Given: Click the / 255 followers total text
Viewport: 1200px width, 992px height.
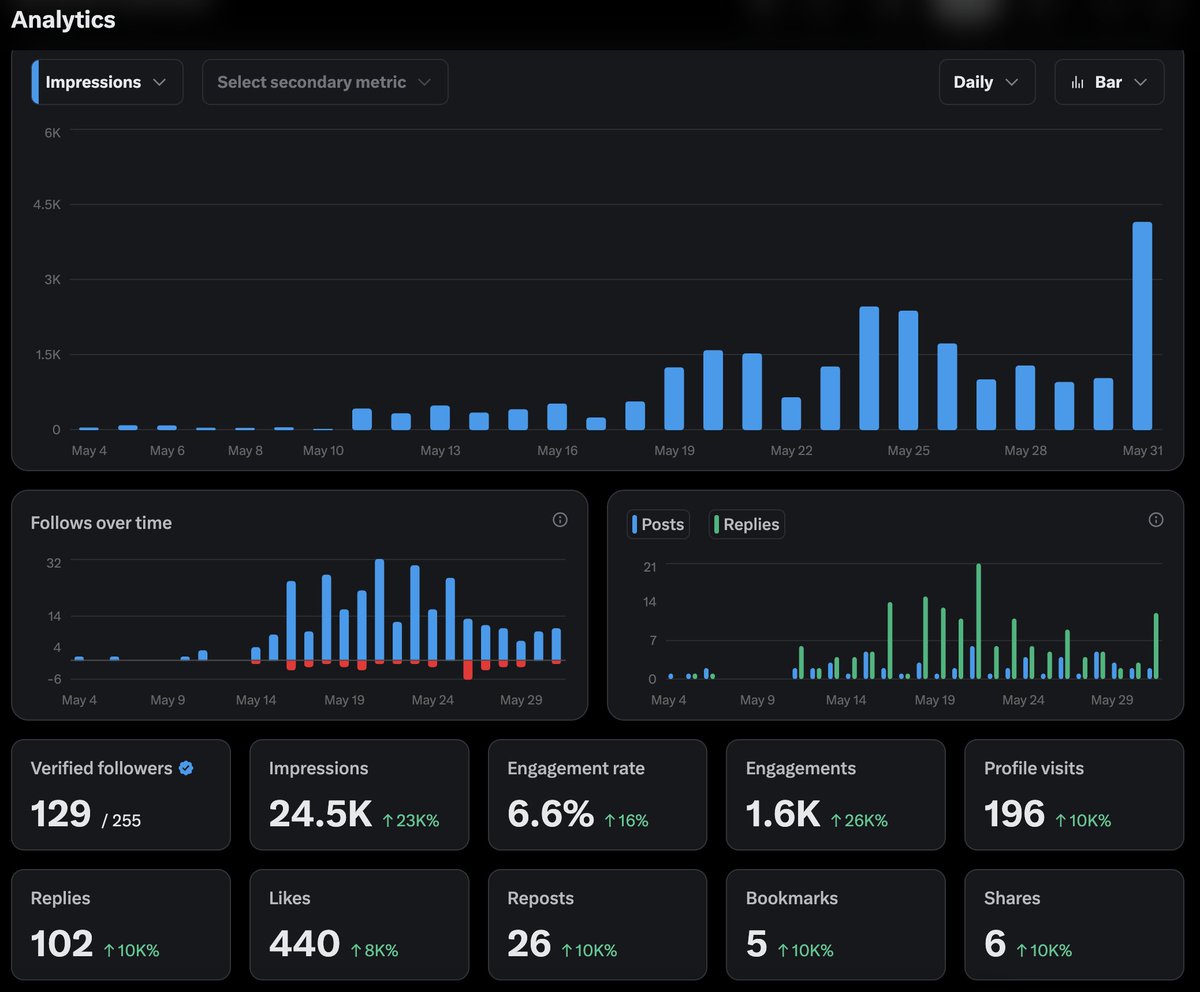Looking at the screenshot, I should point(121,821).
